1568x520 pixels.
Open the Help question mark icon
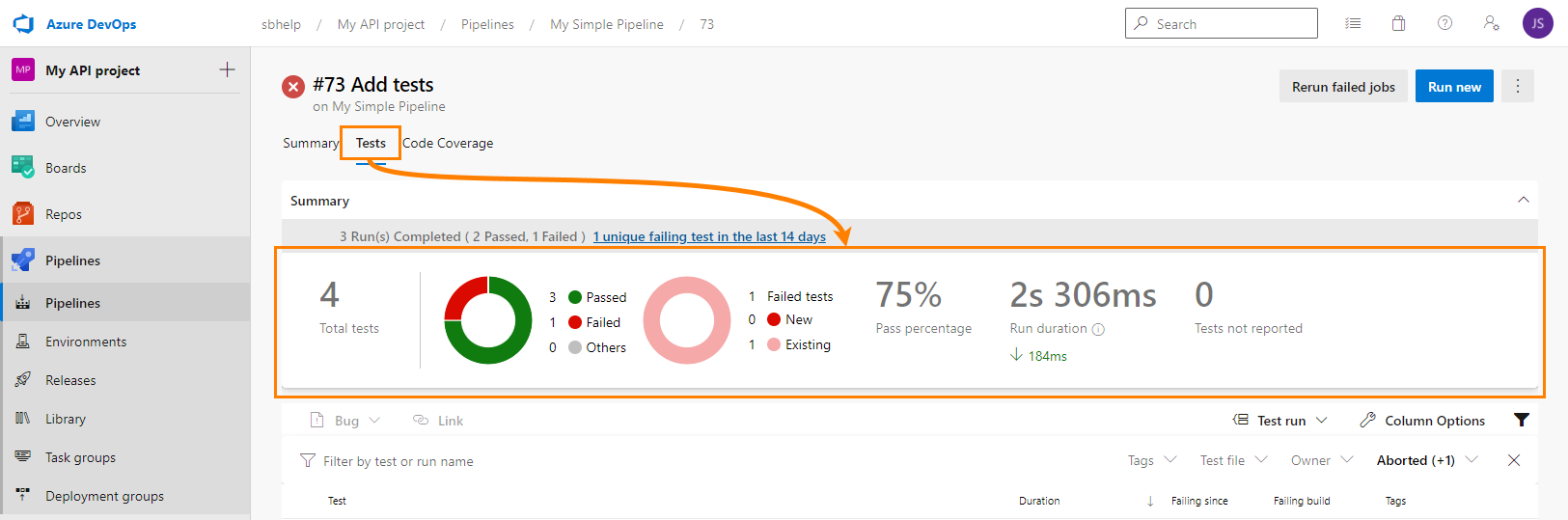[x=1444, y=23]
